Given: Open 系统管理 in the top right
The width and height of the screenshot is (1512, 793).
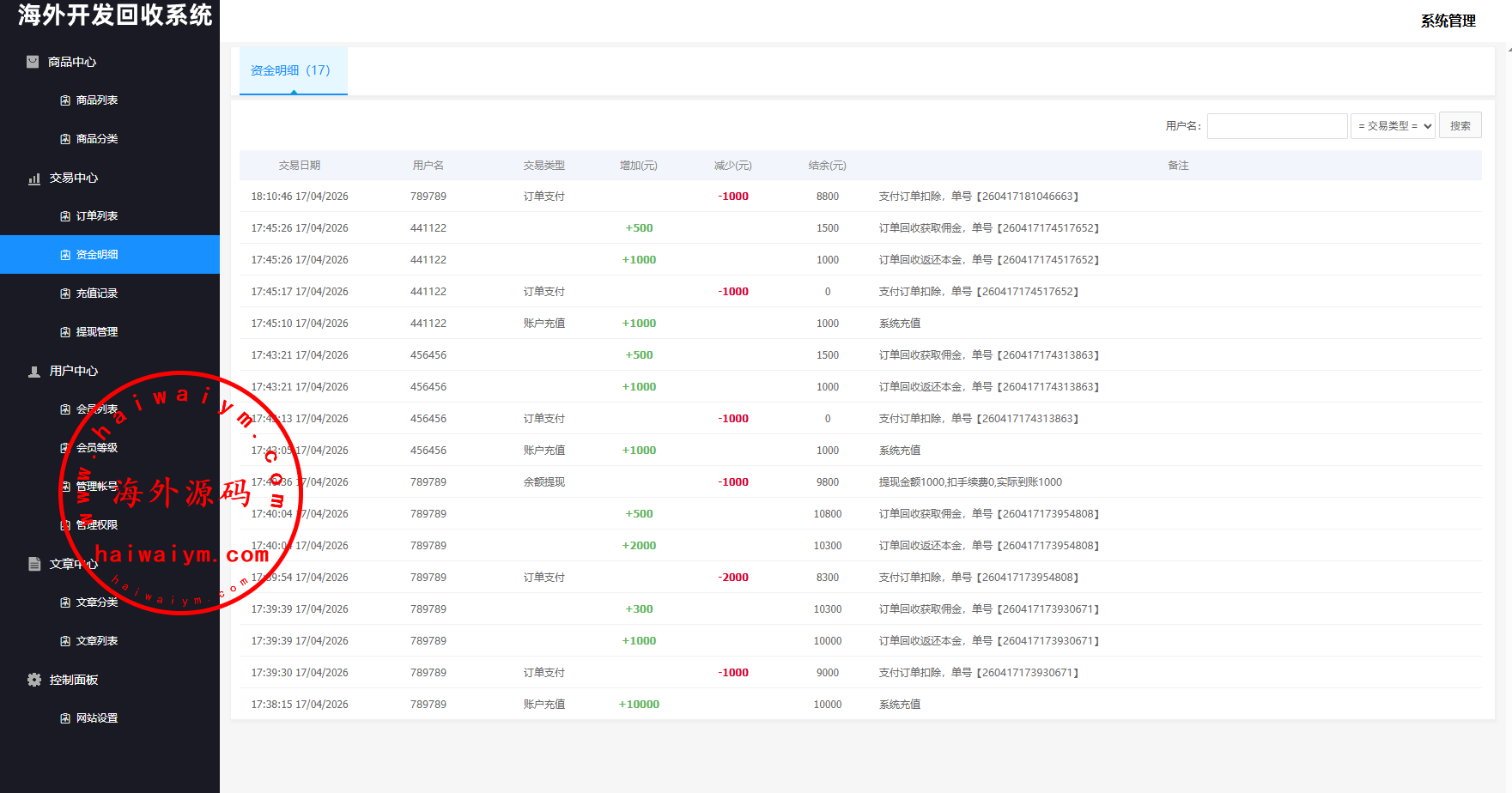Looking at the screenshot, I should point(1448,21).
